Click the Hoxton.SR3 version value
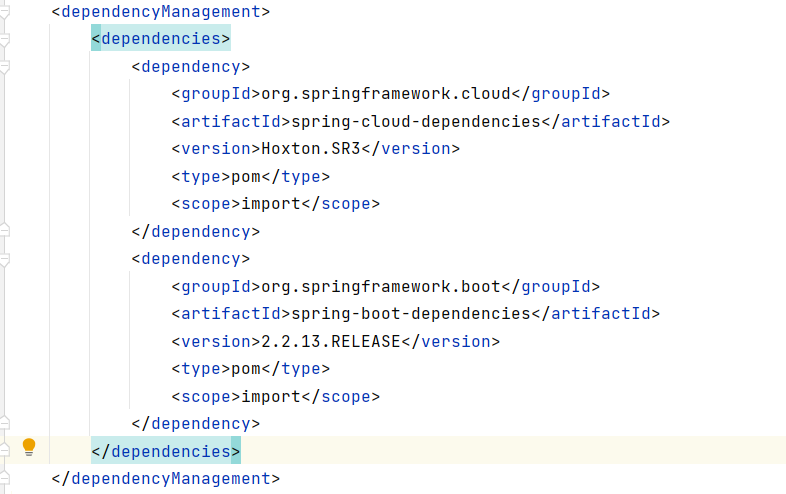The width and height of the screenshot is (786, 494). pos(311,149)
